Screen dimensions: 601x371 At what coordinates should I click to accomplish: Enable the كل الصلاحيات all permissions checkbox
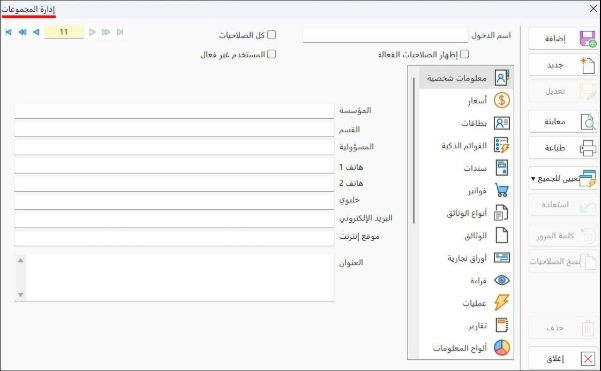click(x=271, y=35)
